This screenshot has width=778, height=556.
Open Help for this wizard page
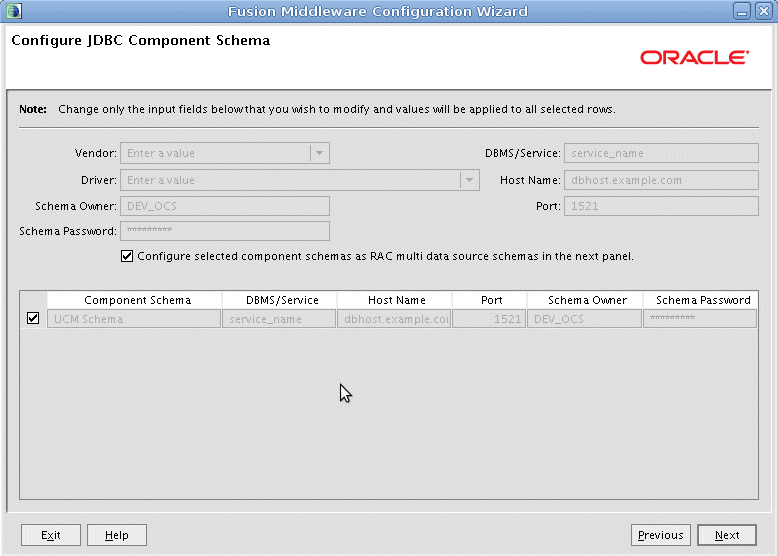pos(117,535)
